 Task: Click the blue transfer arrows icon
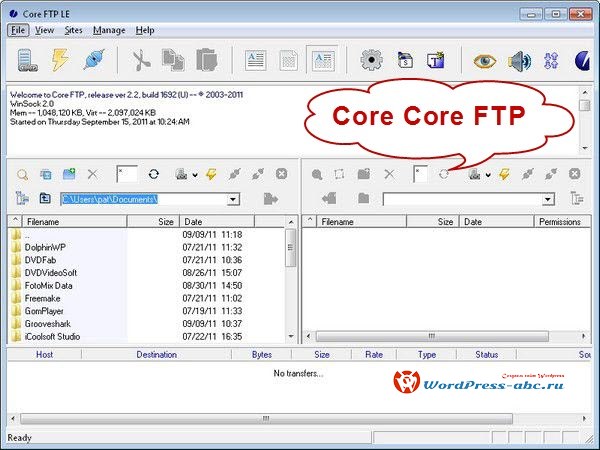coord(551,60)
